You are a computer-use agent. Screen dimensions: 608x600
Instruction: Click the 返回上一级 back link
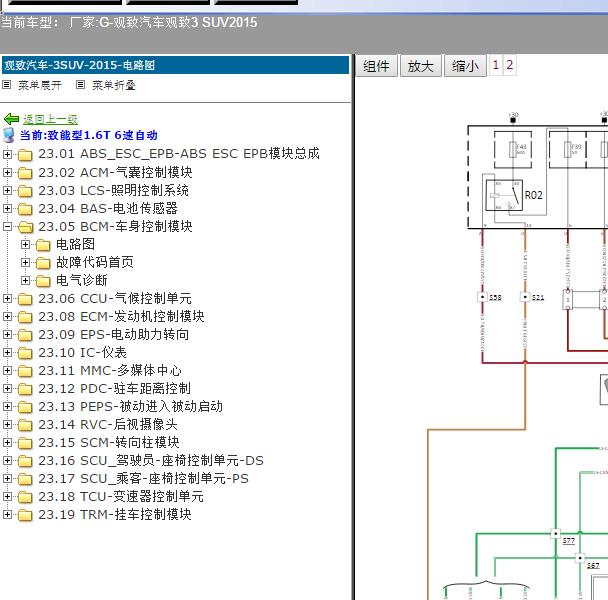pyautogui.click(x=50, y=119)
